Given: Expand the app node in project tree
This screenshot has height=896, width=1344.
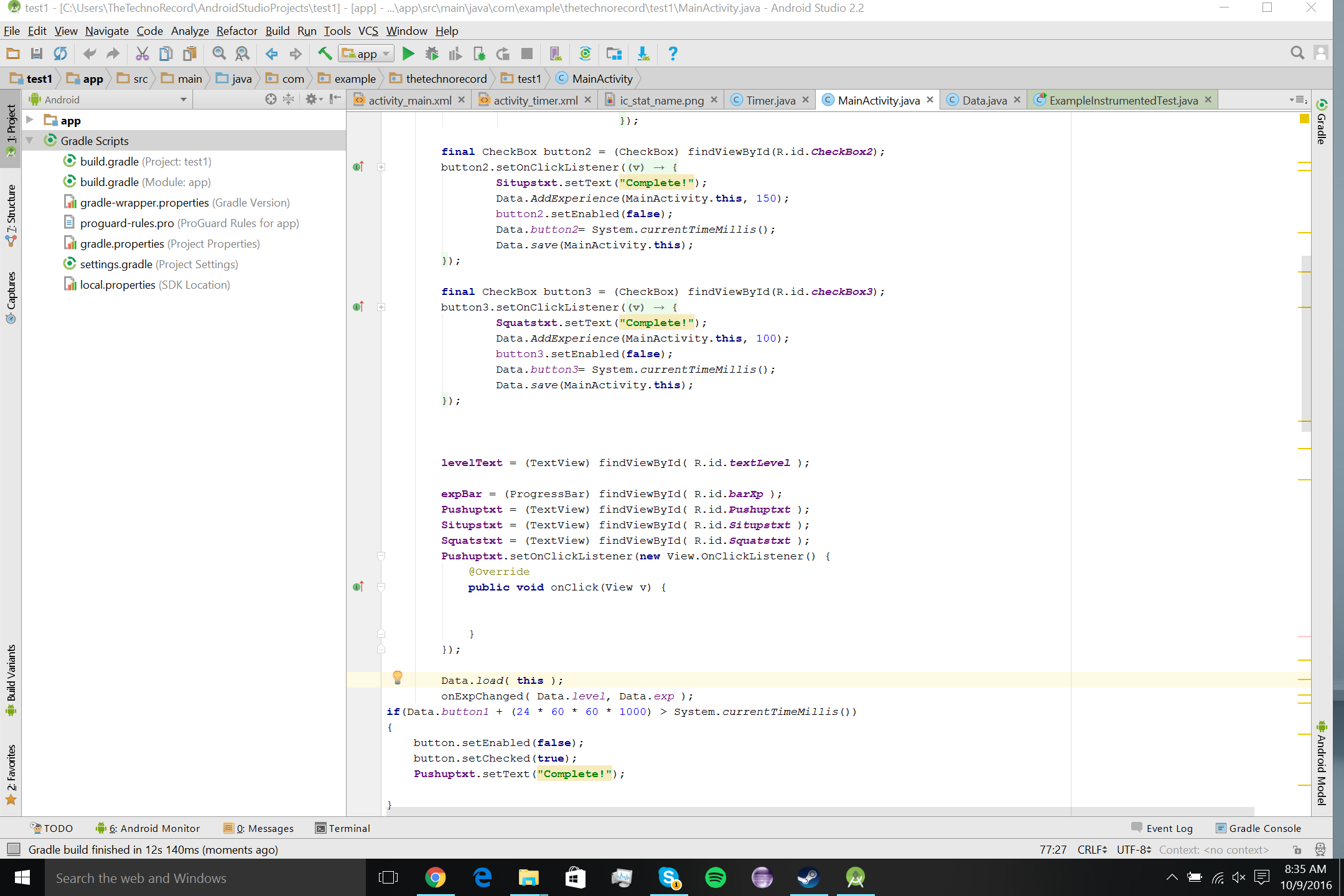Looking at the screenshot, I should pyautogui.click(x=29, y=120).
